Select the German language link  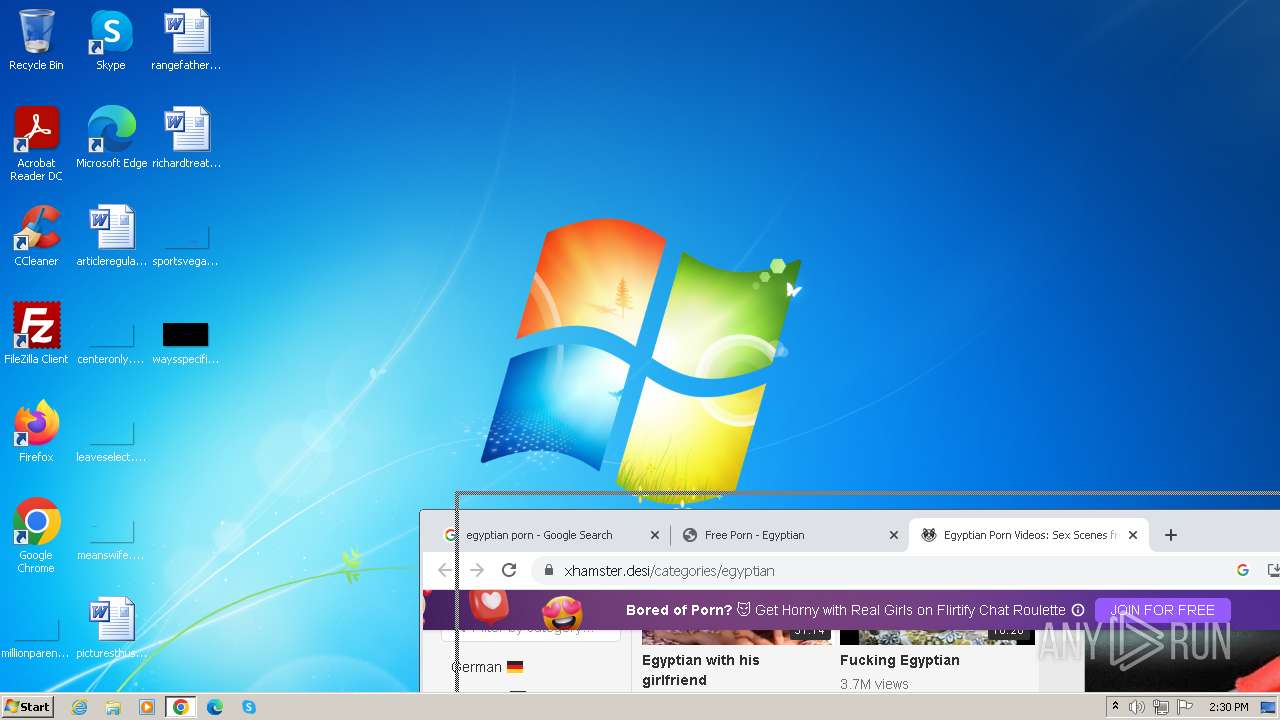click(487, 667)
